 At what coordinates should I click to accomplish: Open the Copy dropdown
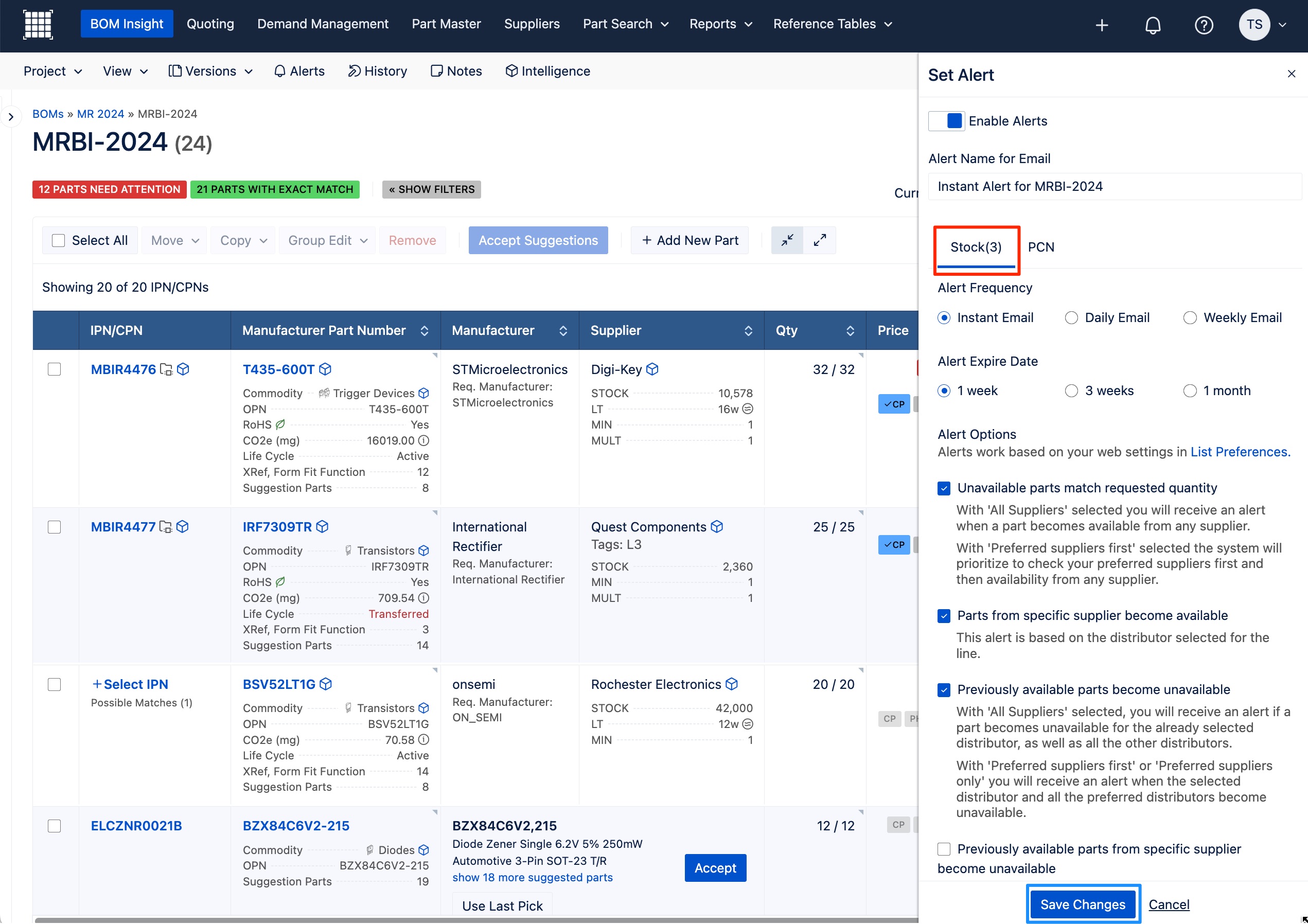click(243, 240)
